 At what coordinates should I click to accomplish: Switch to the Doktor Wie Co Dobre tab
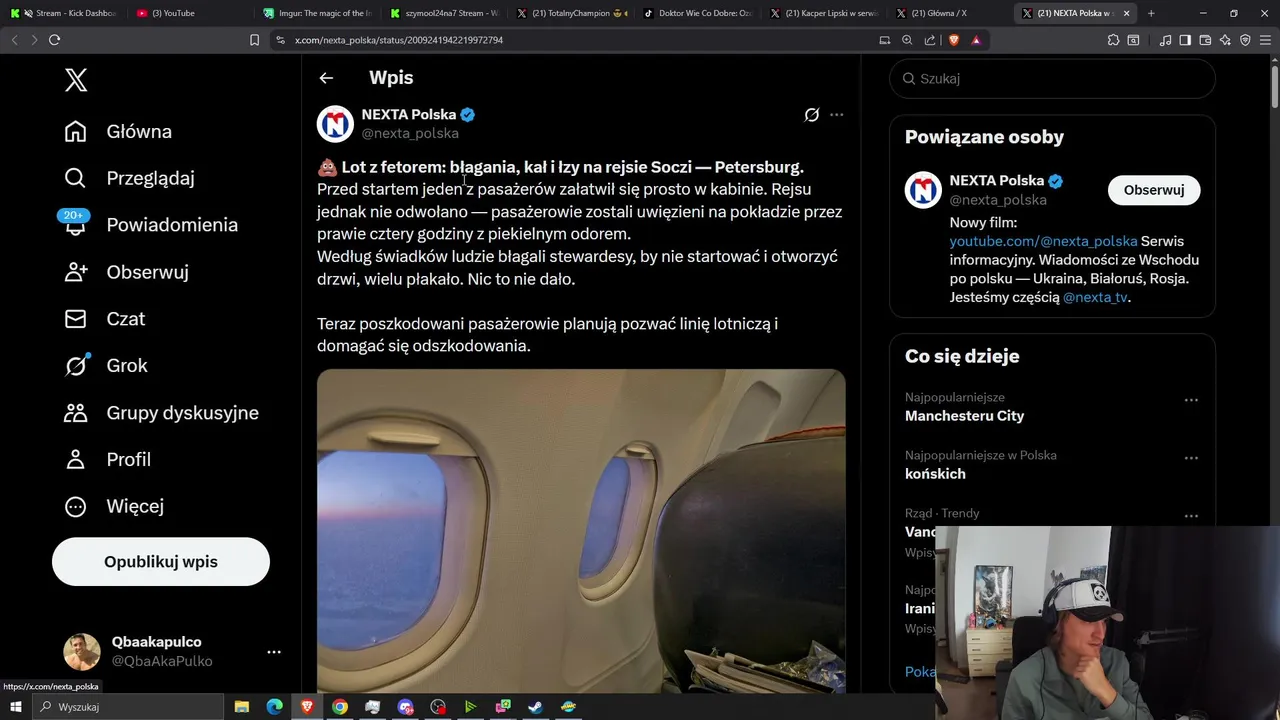698,13
